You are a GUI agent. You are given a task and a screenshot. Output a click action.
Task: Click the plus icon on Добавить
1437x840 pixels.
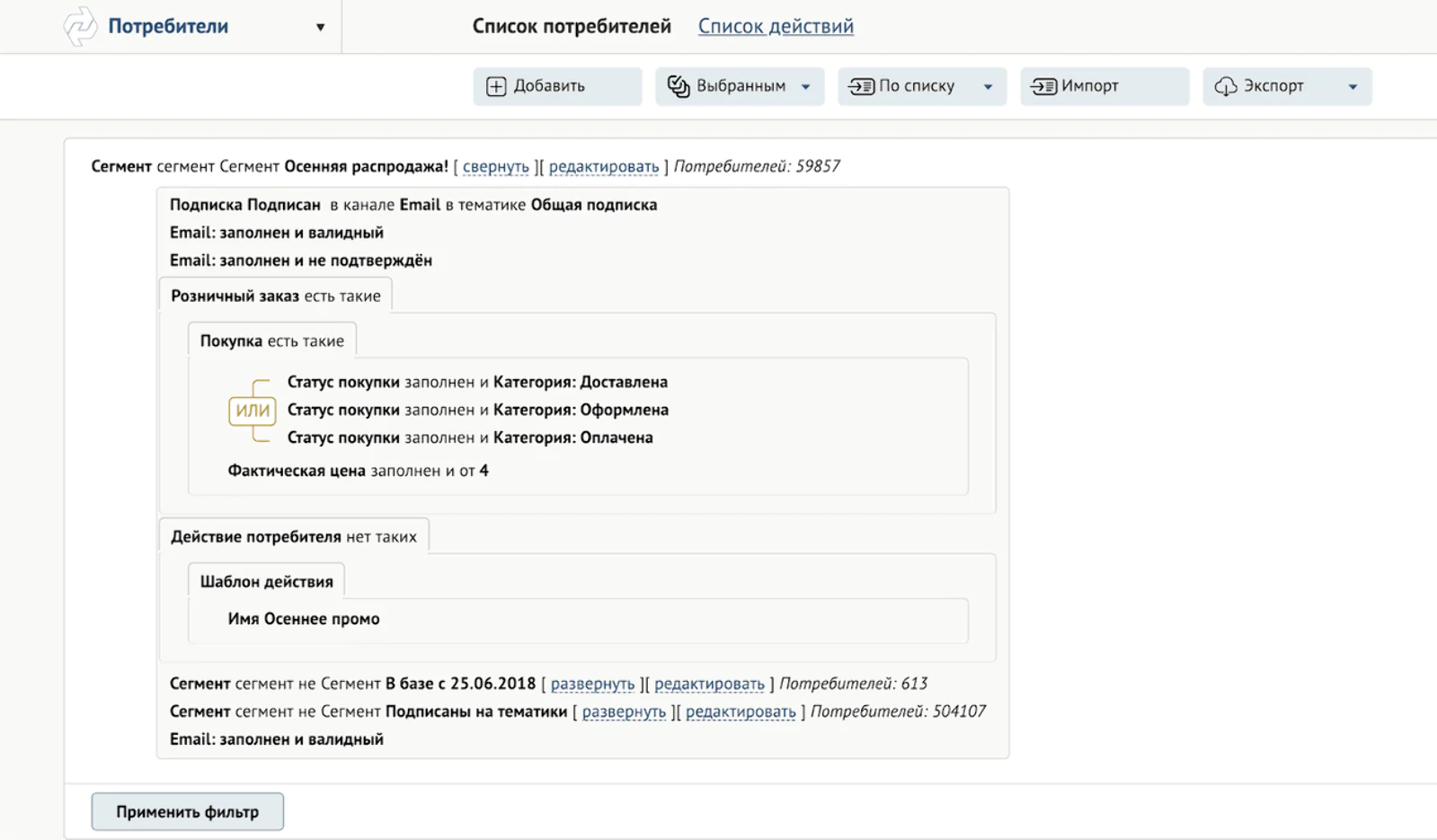pos(496,86)
